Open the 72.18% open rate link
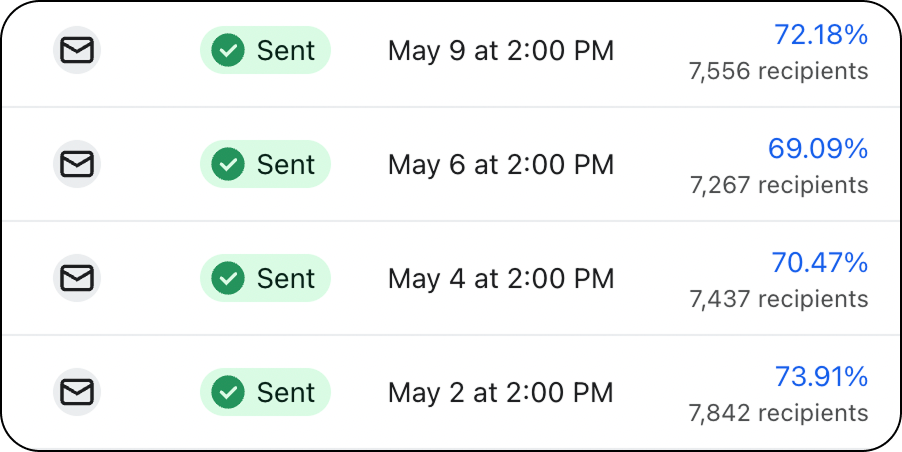Screen dimensions: 902x452 tap(821, 35)
